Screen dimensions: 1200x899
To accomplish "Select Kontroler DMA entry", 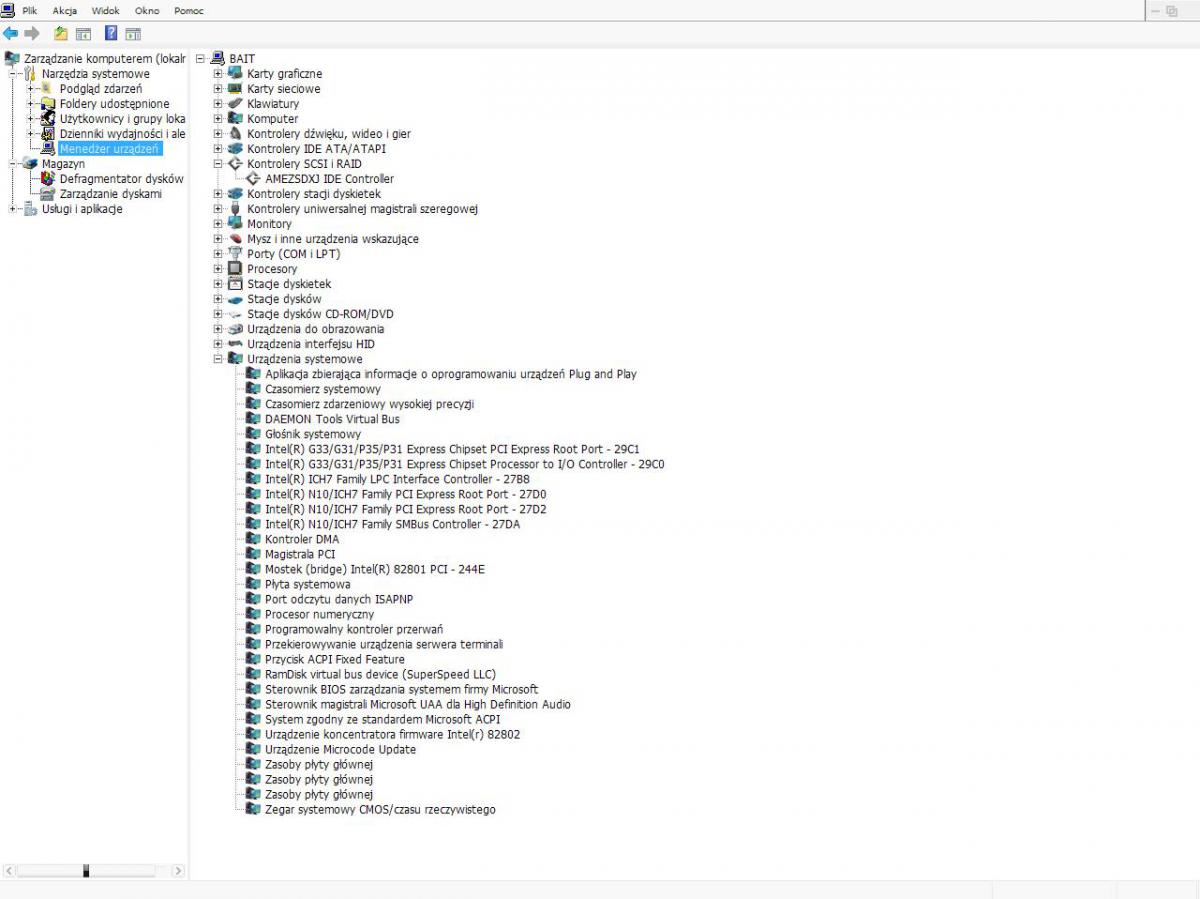I will (x=302, y=538).
